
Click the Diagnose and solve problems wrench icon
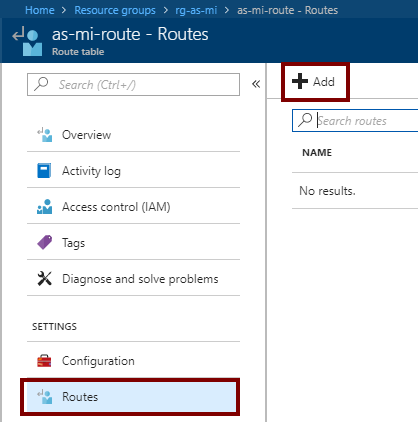click(45, 278)
